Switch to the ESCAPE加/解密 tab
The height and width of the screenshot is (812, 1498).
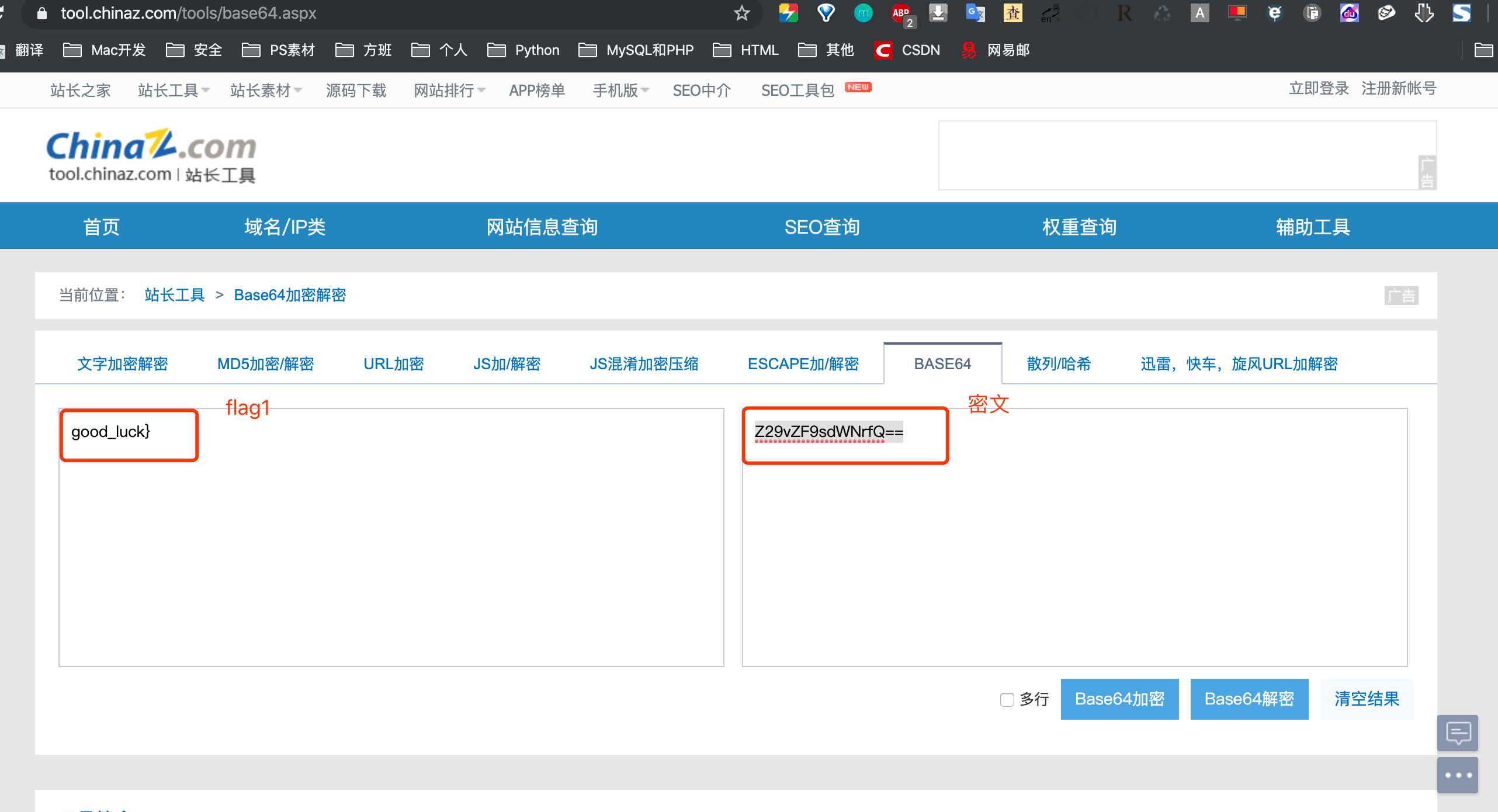click(803, 364)
